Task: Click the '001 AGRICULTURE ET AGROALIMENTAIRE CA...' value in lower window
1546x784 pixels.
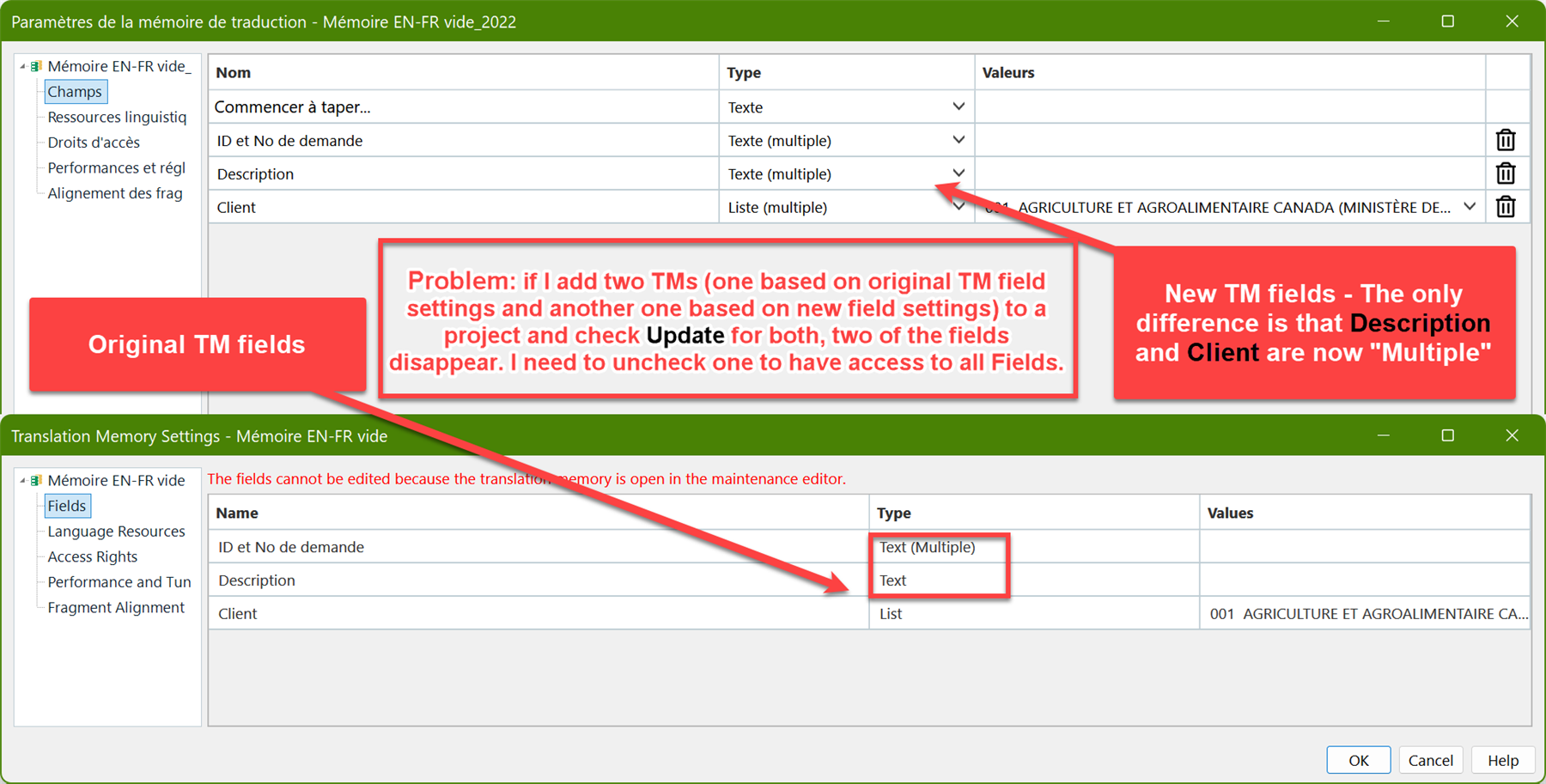Action: point(1365,614)
